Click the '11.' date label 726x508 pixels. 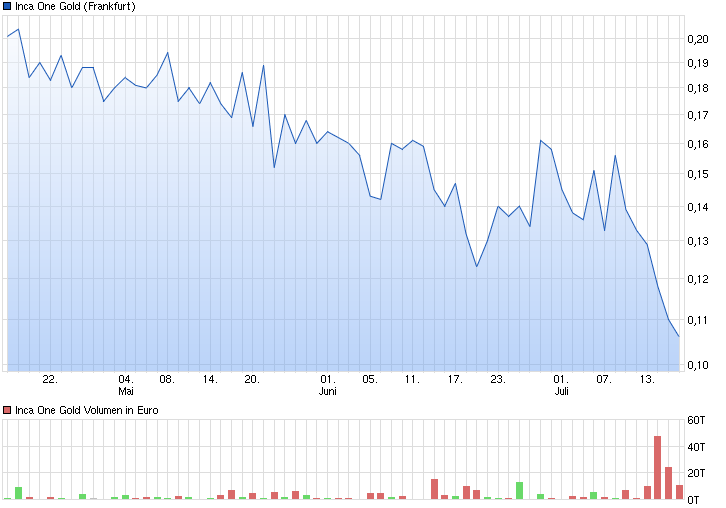[413, 380]
